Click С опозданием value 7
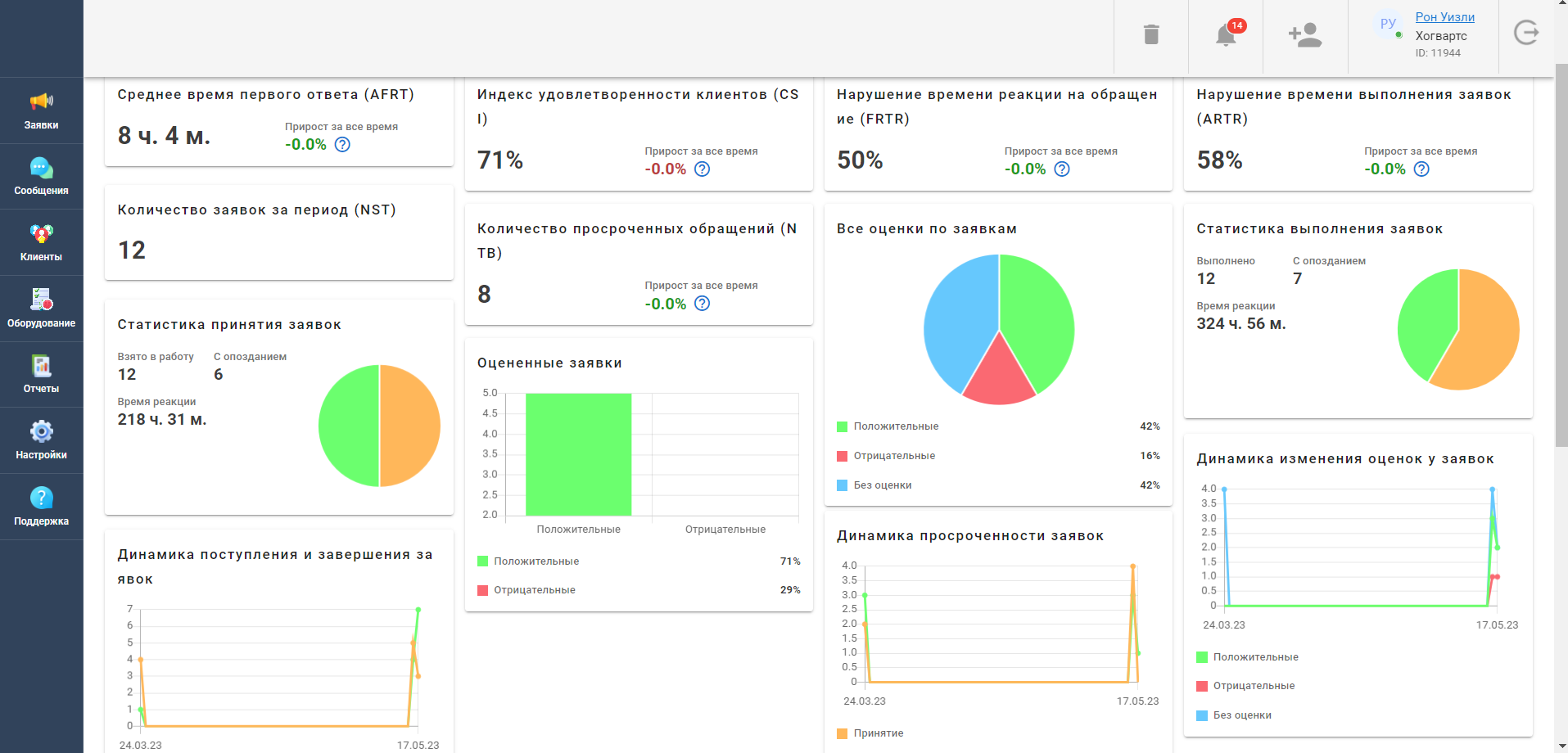The height and width of the screenshot is (753, 1568). click(x=1298, y=278)
